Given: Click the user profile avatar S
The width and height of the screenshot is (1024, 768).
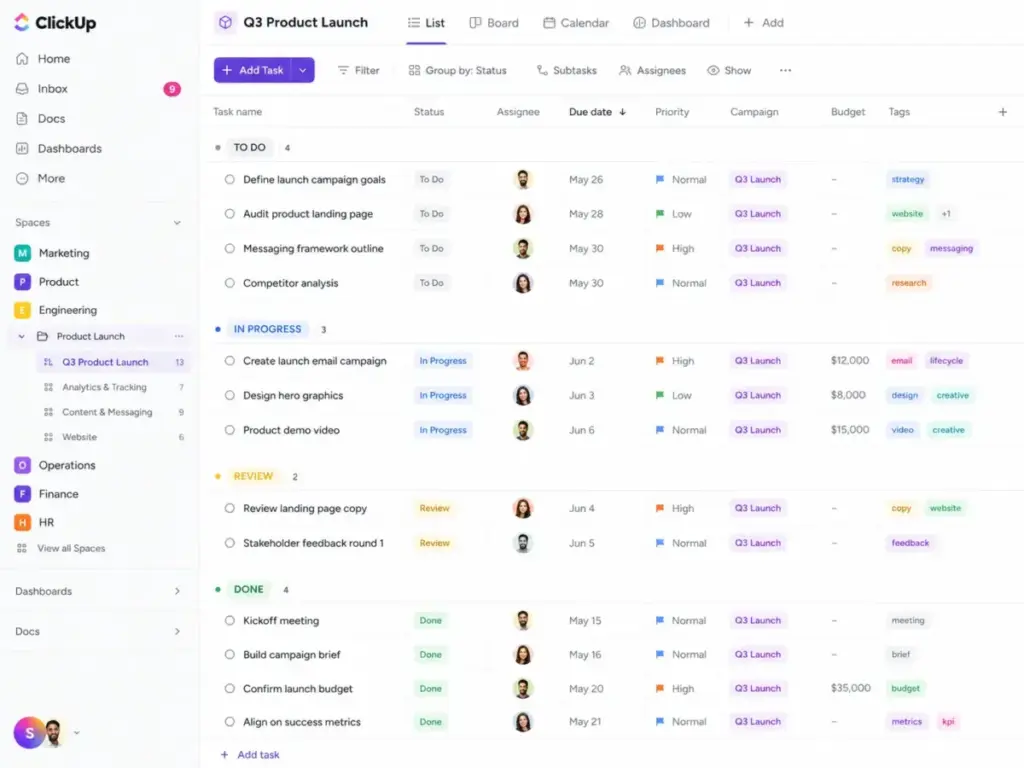Looking at the screenshot, I should (29, 733).
